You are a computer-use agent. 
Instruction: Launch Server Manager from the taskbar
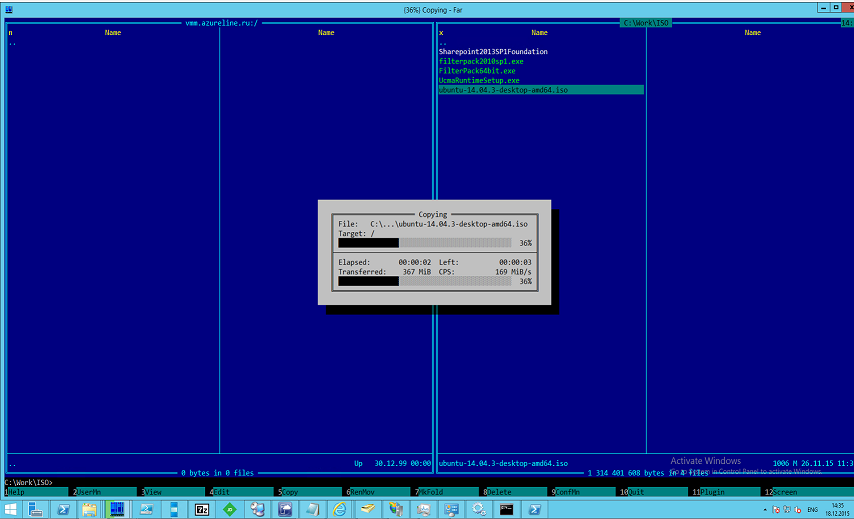click(35, 510)
